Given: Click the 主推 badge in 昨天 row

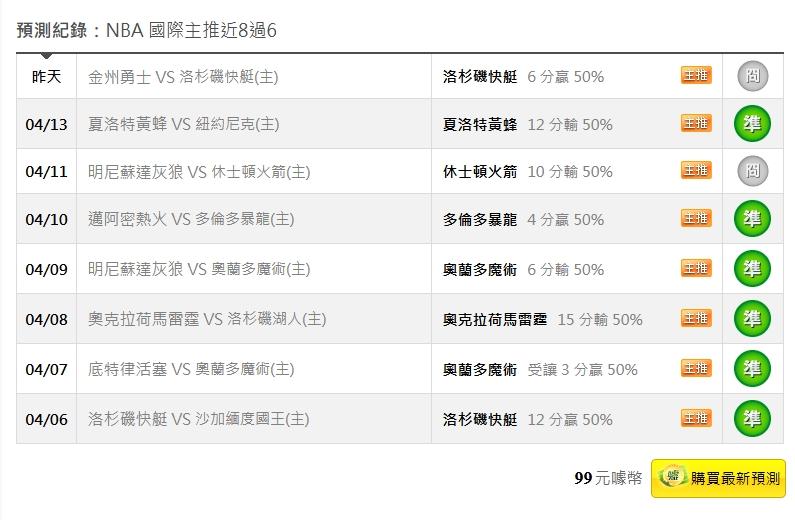Looking at the screenshot, I should click(696, 75).
